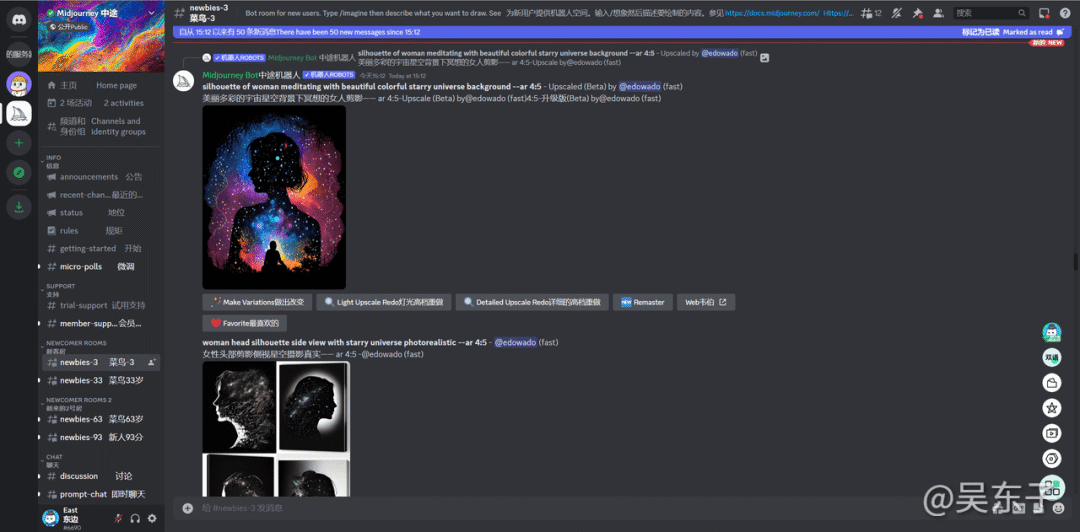
Task: Click the Remaster button
Action: pos(643,302)
